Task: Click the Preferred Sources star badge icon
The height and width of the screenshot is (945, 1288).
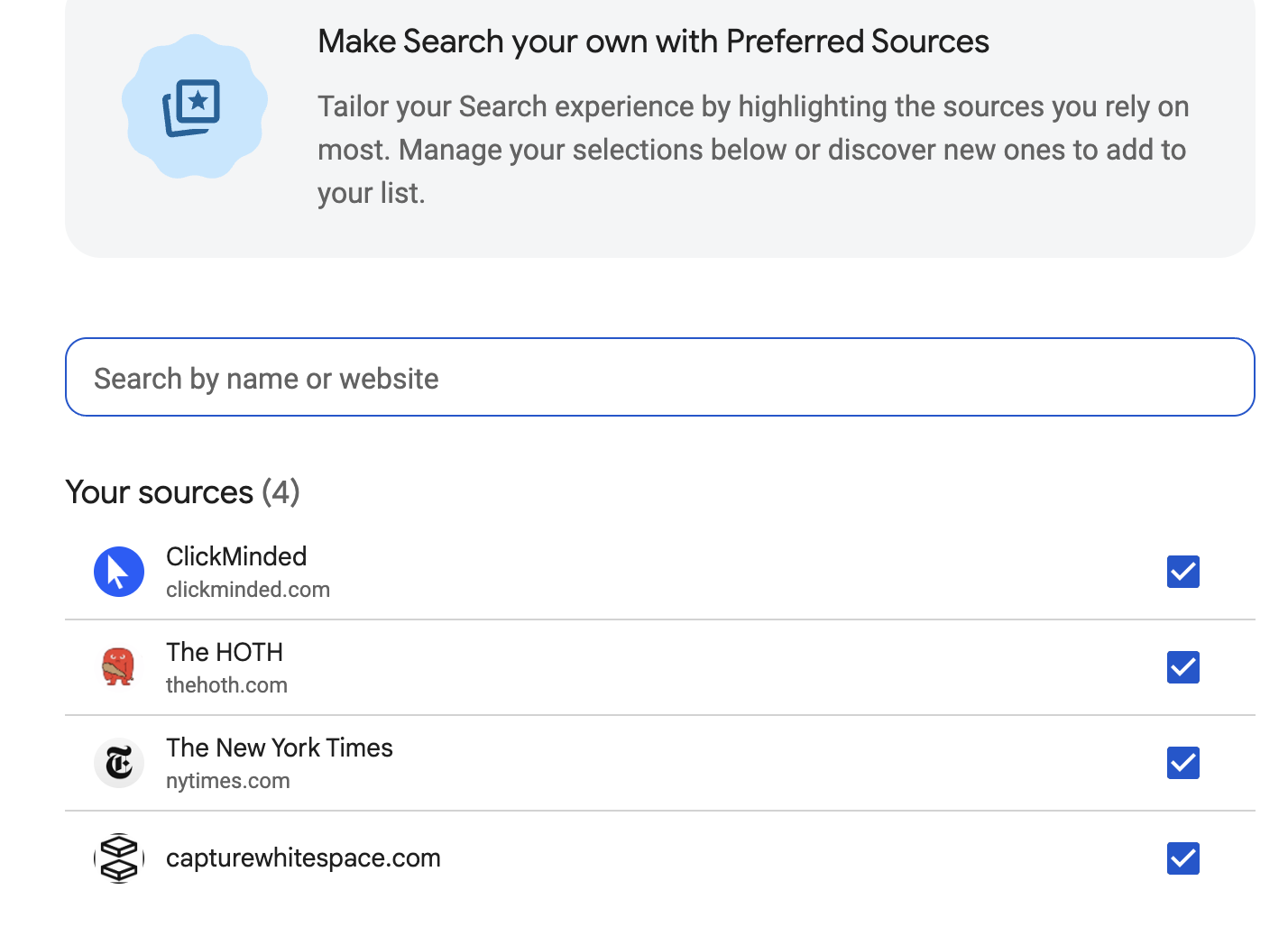Action: pyautogui.click(x=195, y=106)
